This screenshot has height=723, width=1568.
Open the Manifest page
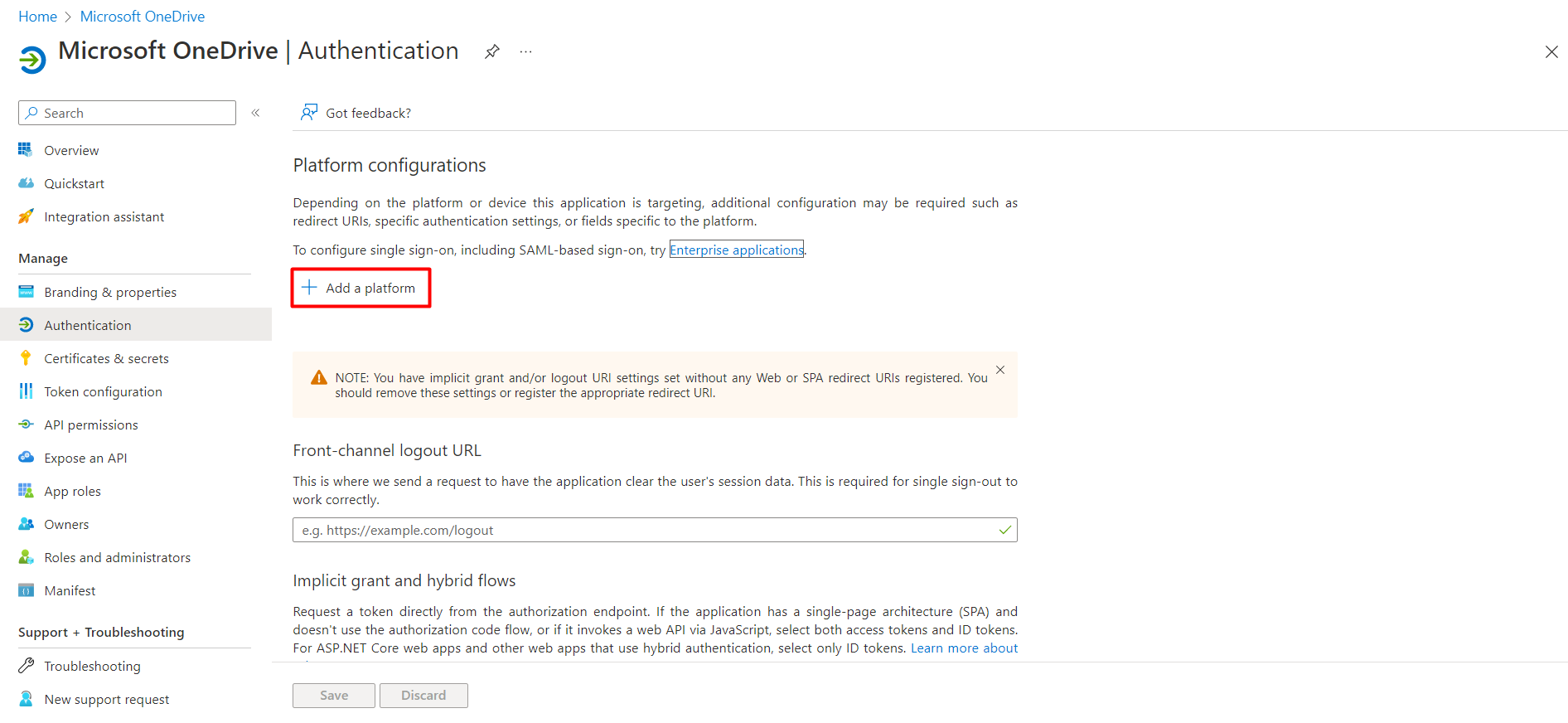click(70, 591)
